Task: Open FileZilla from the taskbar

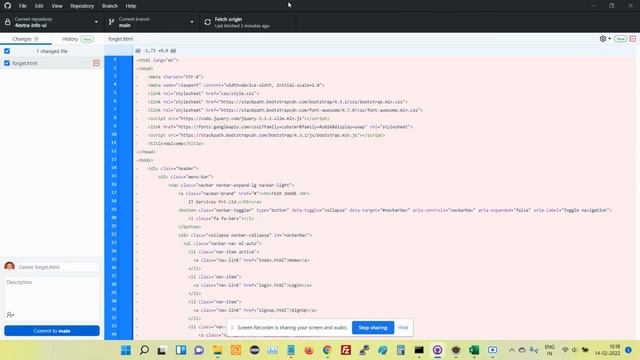Action: tap(346, 350)
